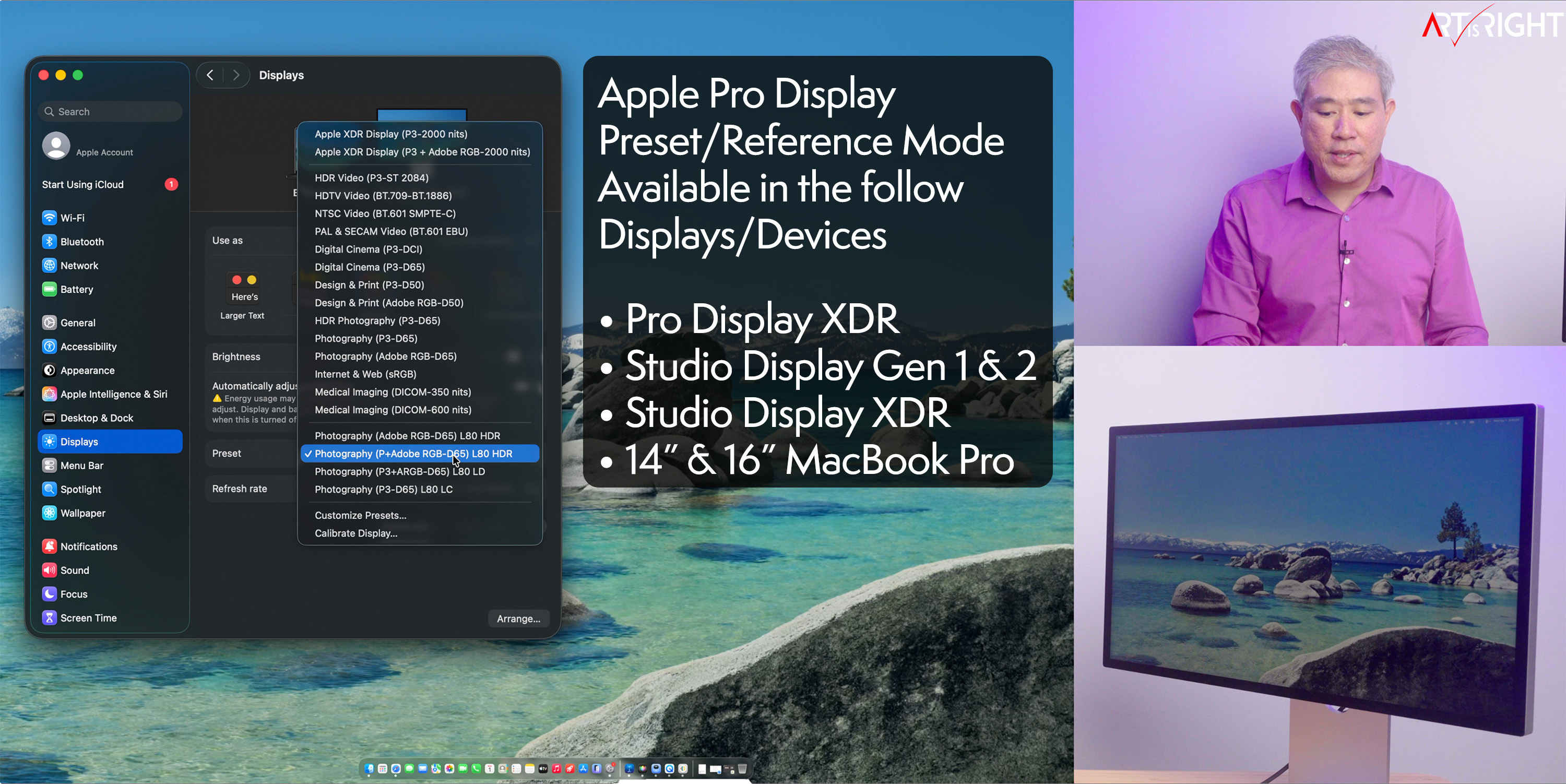The height and width of the screenshot is (784, 1566).
Task: Select checked Photography (P+Adobe RGB-D65) L80 HDR
Action: click(x=420, y=454)
